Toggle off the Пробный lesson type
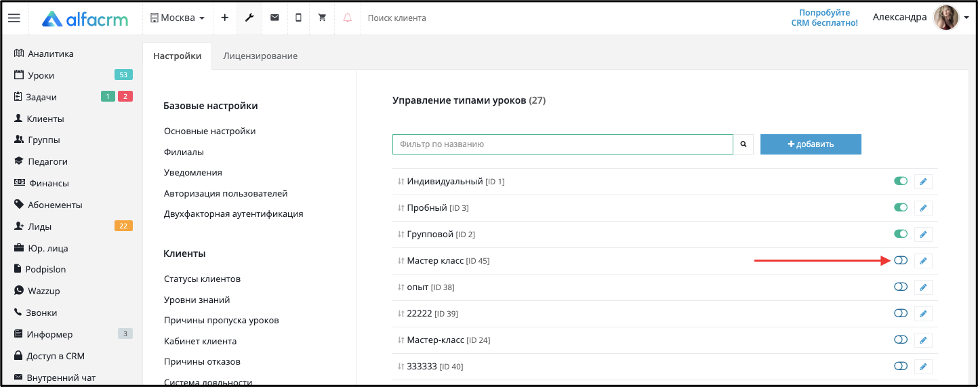 pyautogui.click(x=900, y=207)
